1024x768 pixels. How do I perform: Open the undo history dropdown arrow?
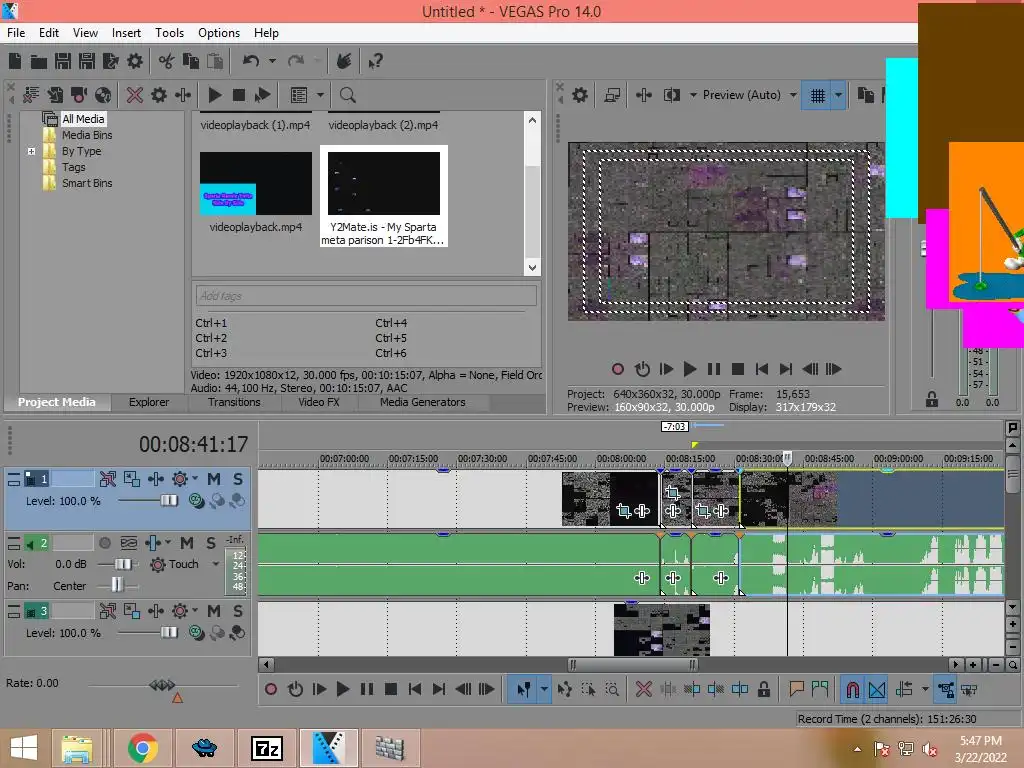[272, 61]
